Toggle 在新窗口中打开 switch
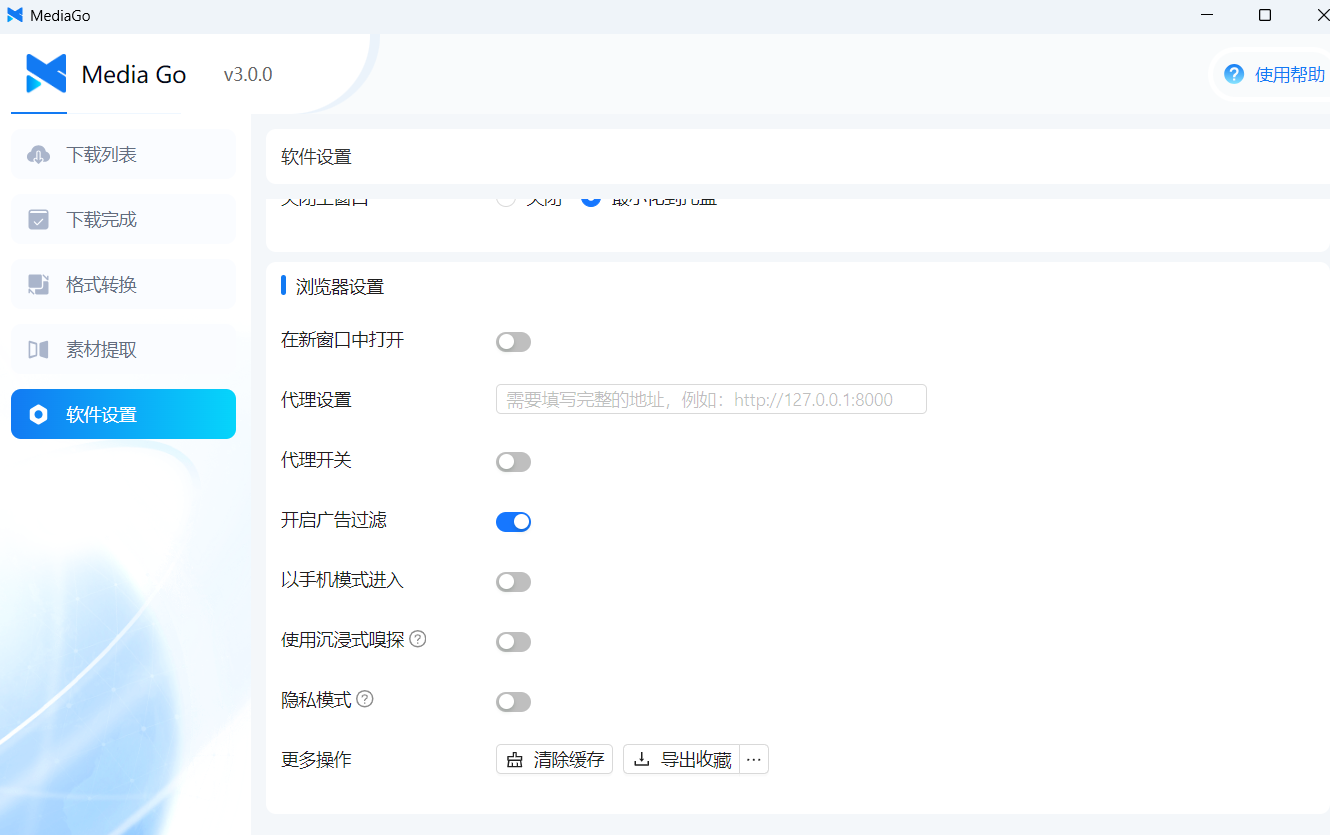The image size is (1330, 835). (x=513, y=342)
